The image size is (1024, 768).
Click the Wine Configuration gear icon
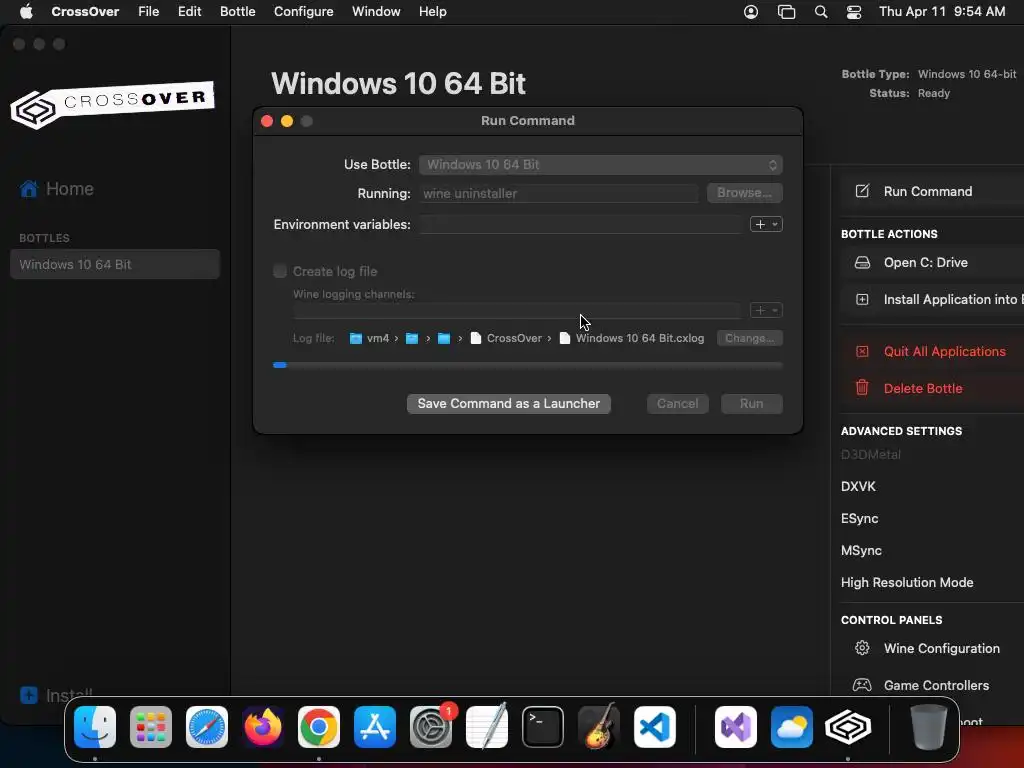[862, 648]
